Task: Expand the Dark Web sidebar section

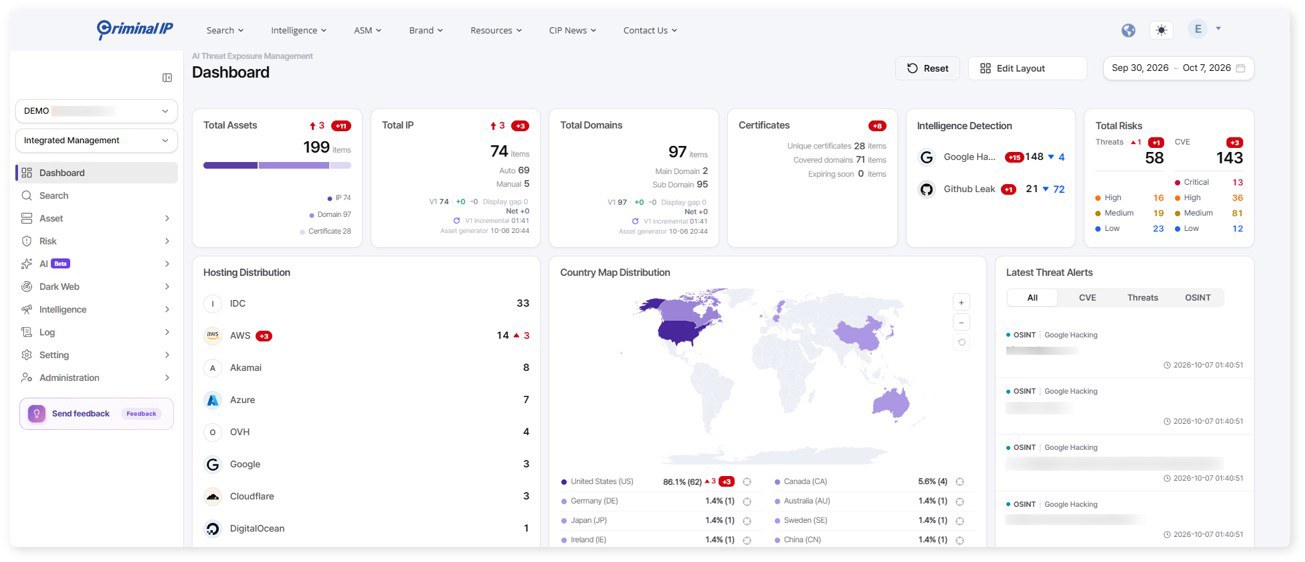Action: coord(167,287)
